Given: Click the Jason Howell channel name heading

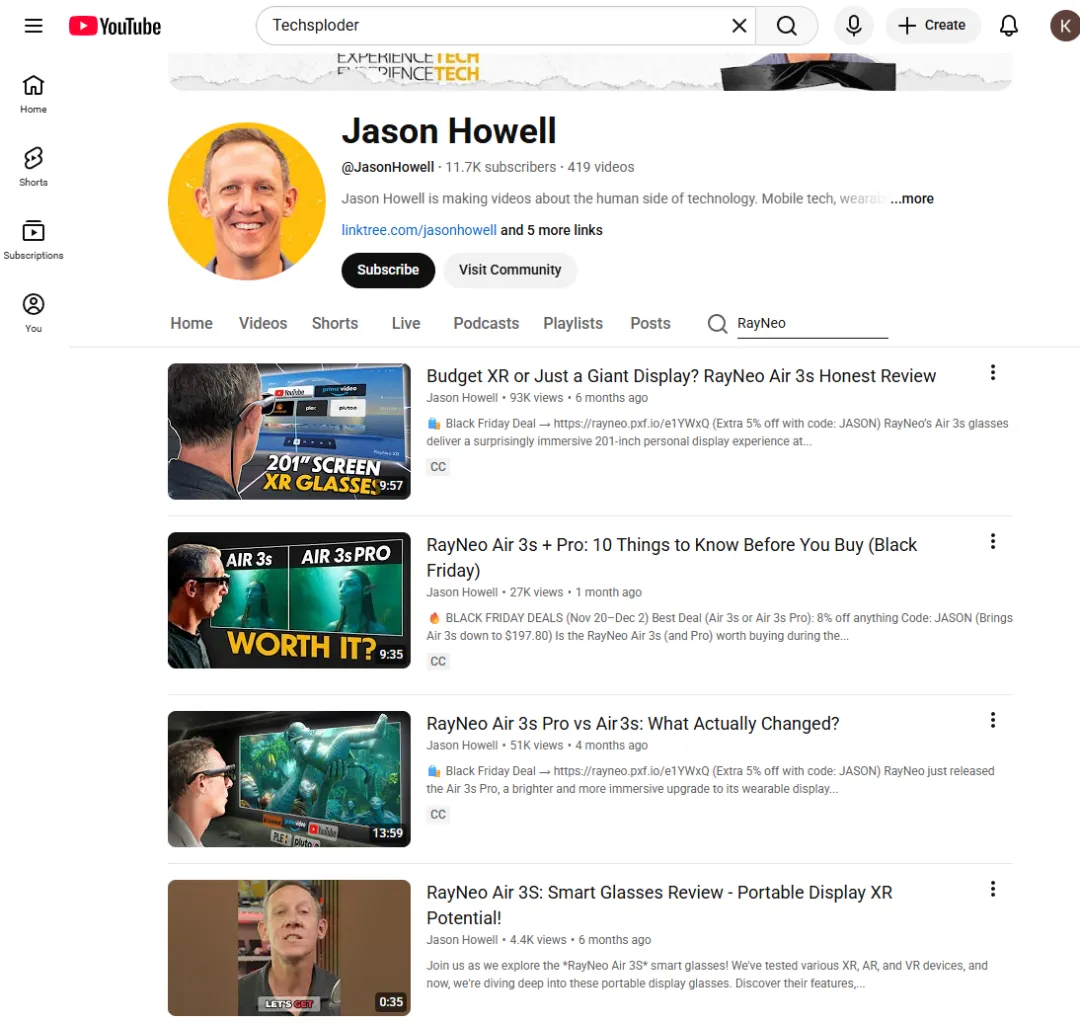Looking at the screenshot, I should tap(449, 131).
